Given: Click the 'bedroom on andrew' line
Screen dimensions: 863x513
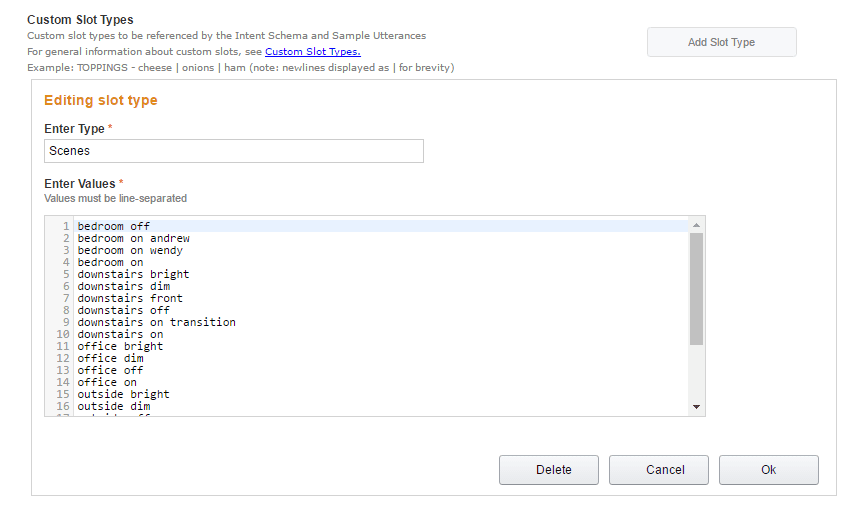Looking at the screenshot, I should 133,238.
